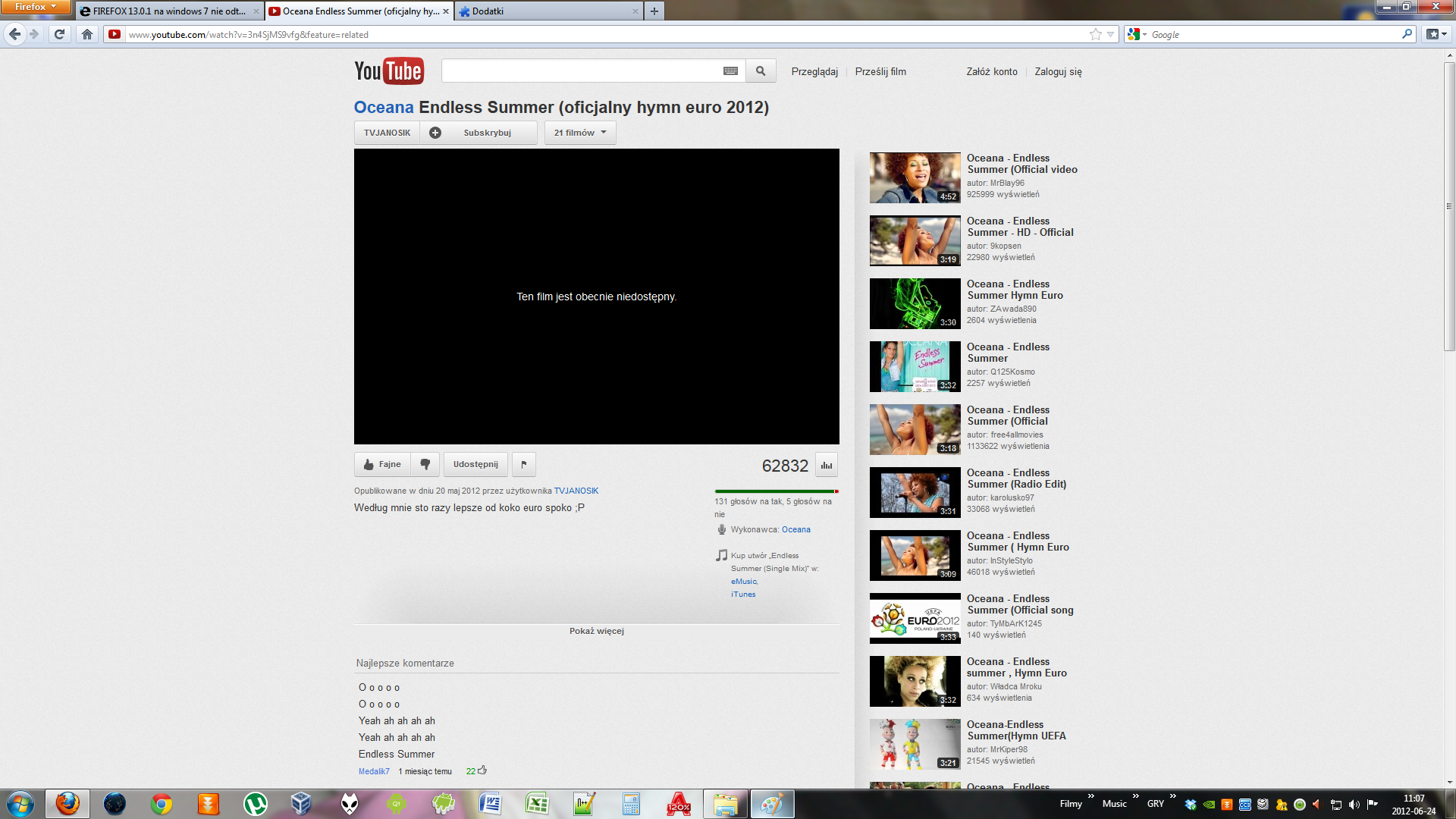Open the Oceana Endless Summer HD thumbnail
The height and width of the screenshot is (819, 1456).
[x=914, y=240]
